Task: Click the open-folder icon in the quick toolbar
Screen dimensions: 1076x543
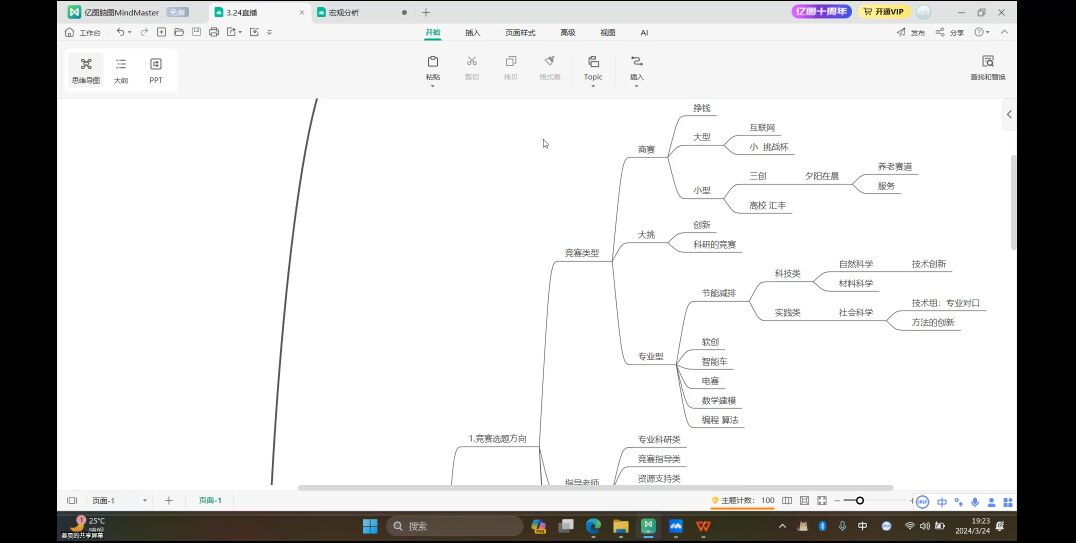Action: click(x=179, y=32)
